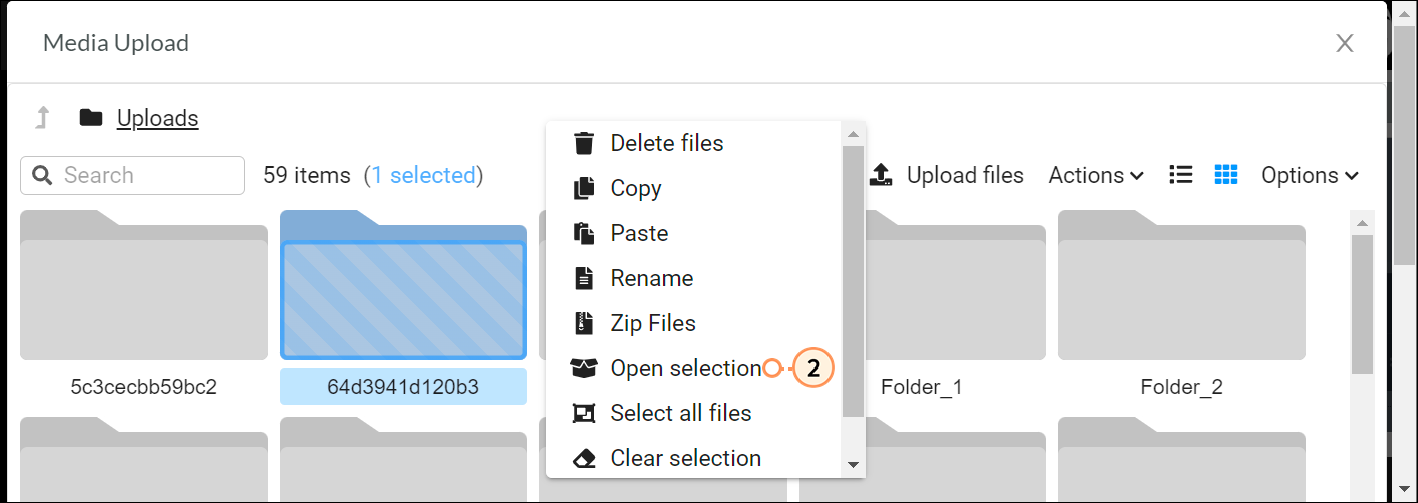The image size is (1418, 503).
Task: Choose Open selection from the menu
Action: pos(695,368)
